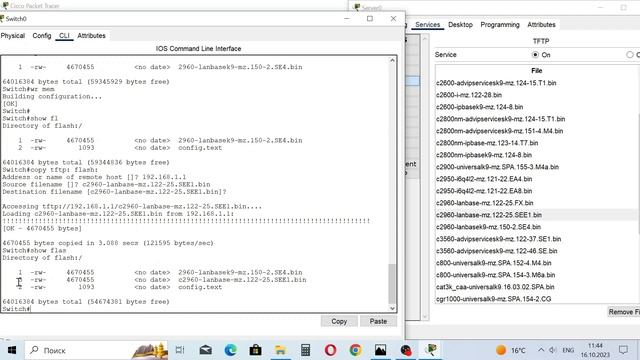
Task: Open the Photos app from taskbar
Action: [x=380, y=350]
